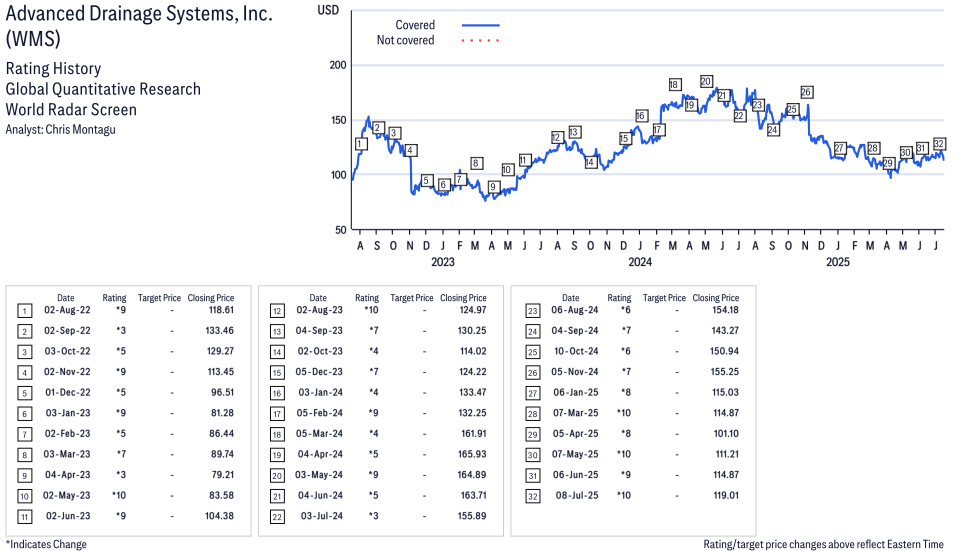
Task: Click the Not covered legend label
Action: [x=405, y=40]
